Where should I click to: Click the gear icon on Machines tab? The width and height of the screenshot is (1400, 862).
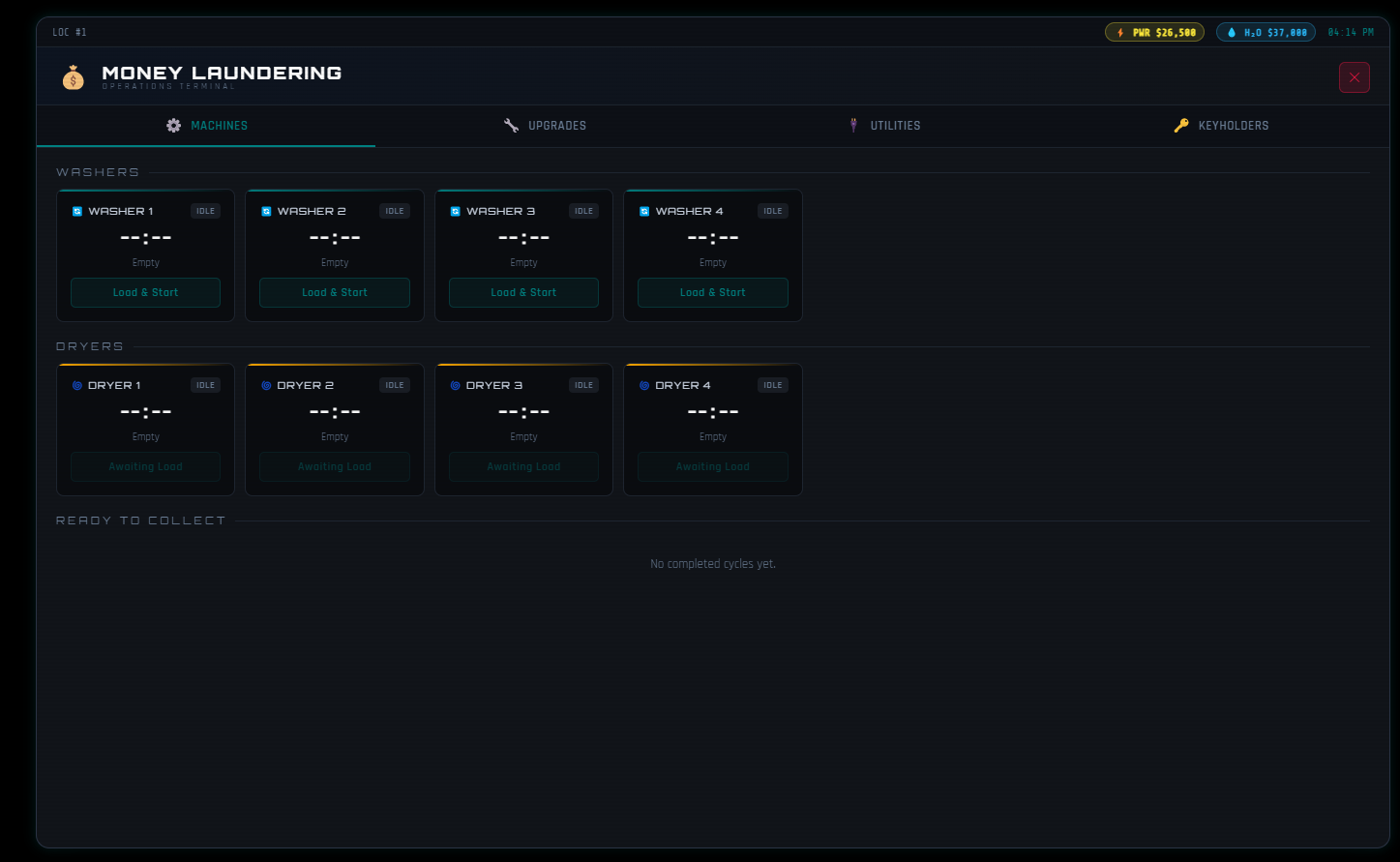click(x=173, y=126)
